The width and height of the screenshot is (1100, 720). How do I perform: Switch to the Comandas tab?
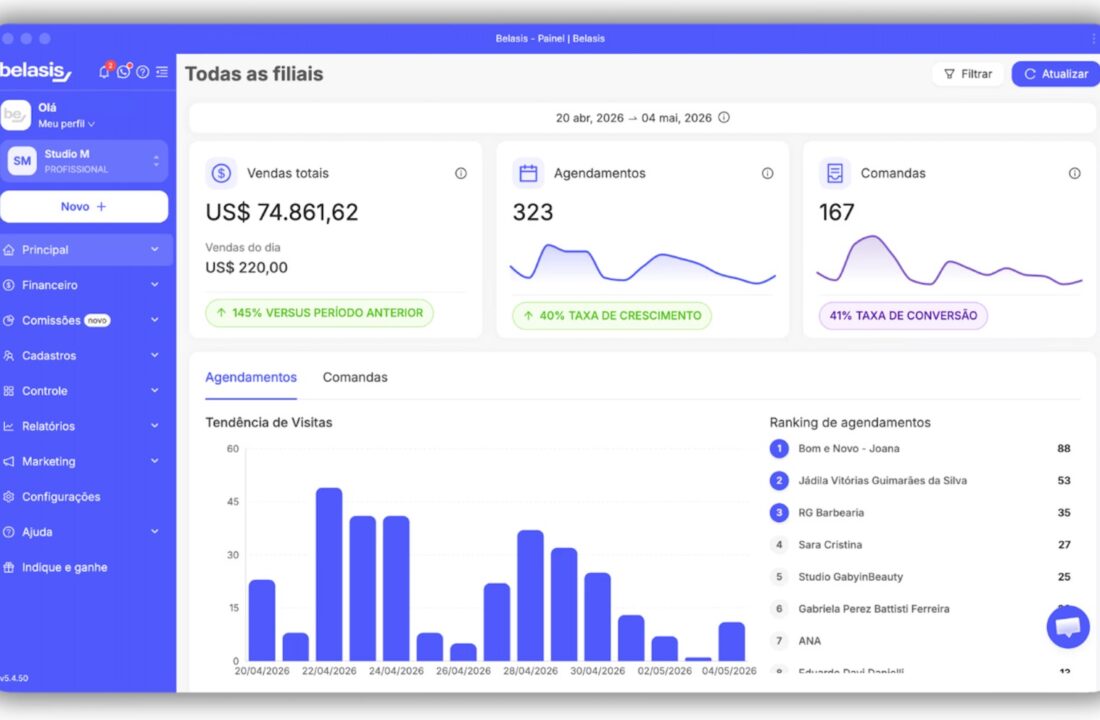click(355, 378)
